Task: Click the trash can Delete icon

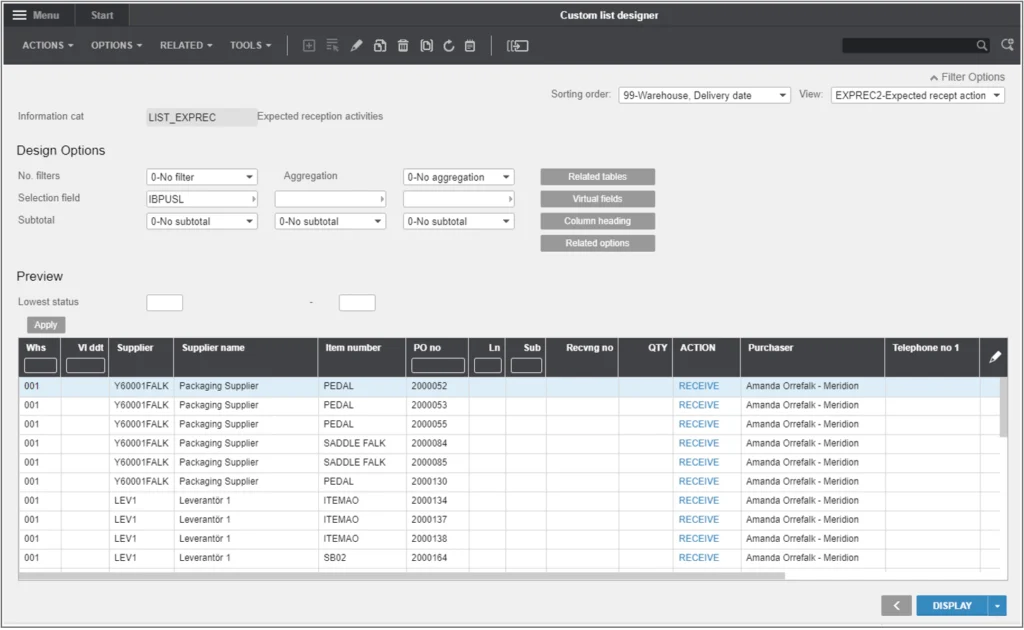Action: (x=403, y=46)
